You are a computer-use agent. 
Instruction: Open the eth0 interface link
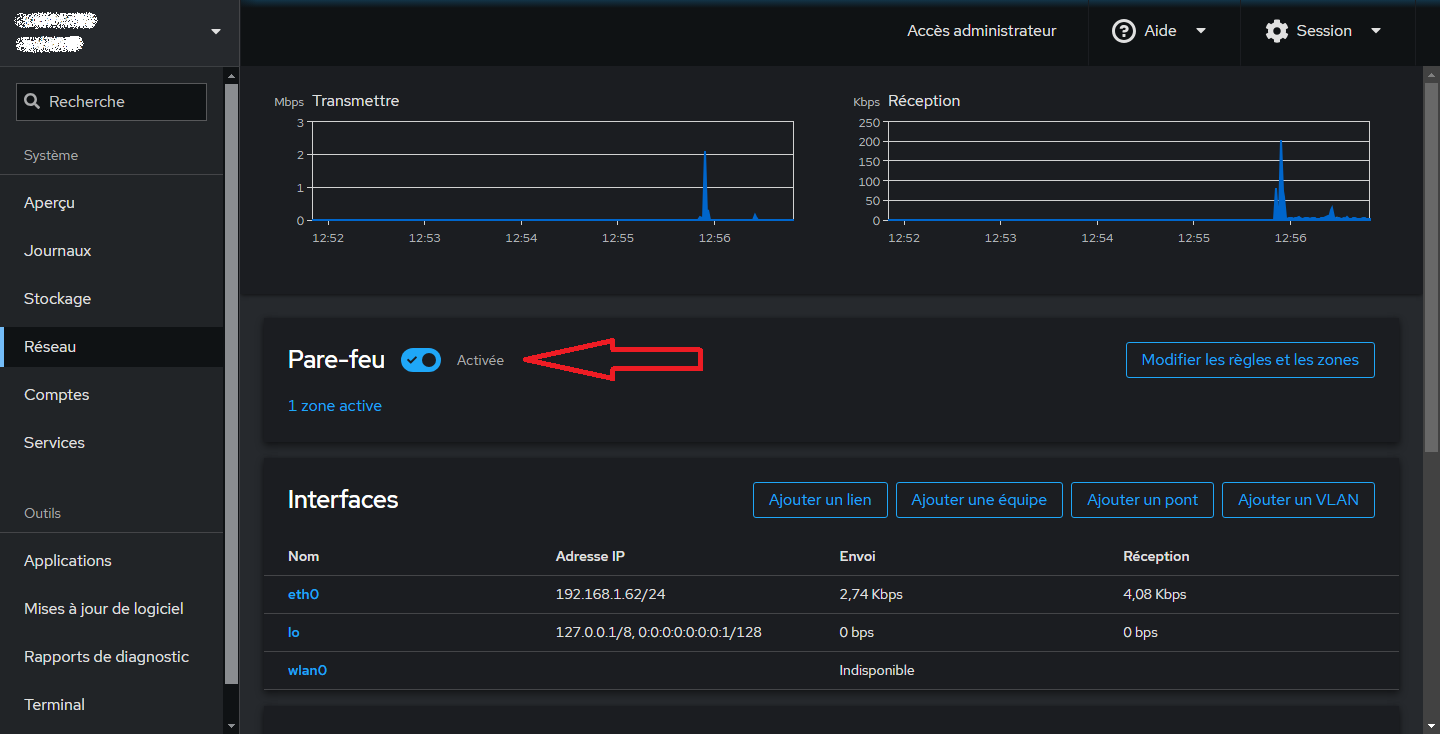click(303, 594)
